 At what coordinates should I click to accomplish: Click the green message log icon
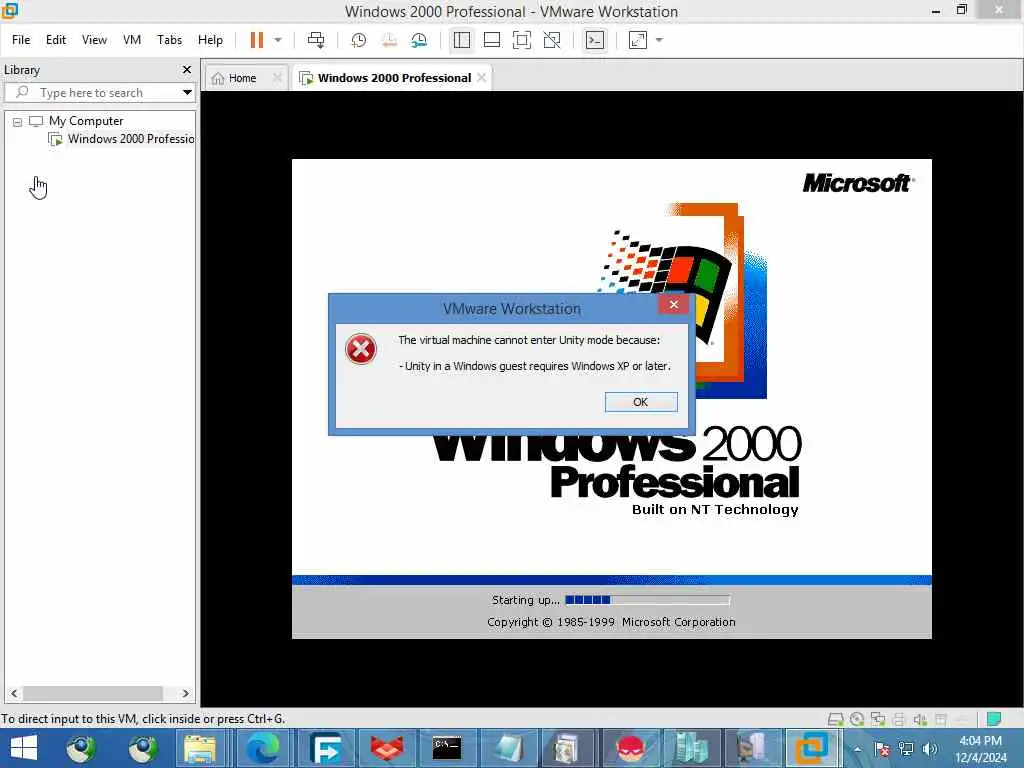click(x=993, y=720)
